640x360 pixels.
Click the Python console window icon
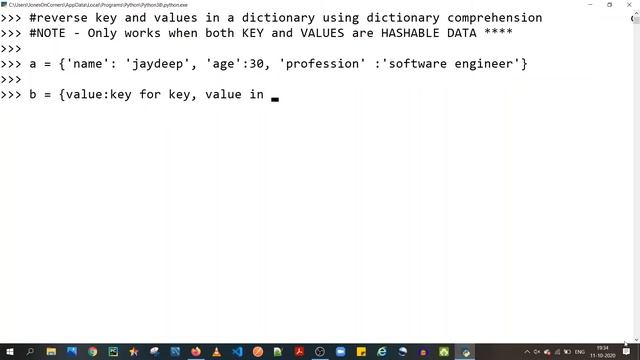click(x=4, y=4)
